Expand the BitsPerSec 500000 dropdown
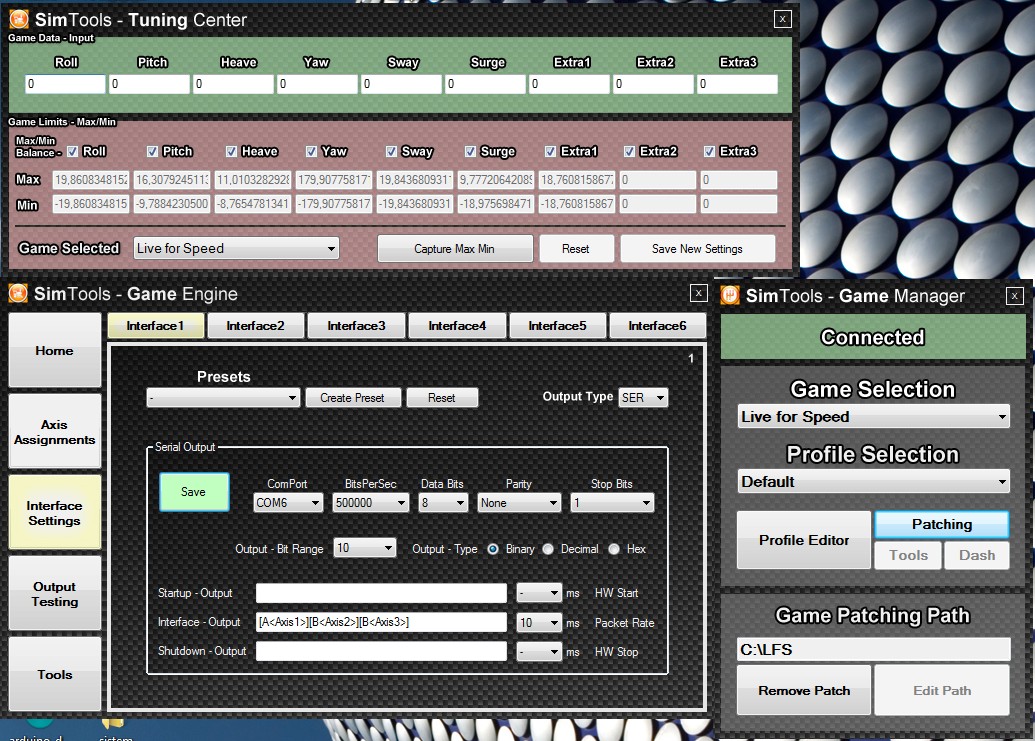1035x741 pixels. point(370,503)
